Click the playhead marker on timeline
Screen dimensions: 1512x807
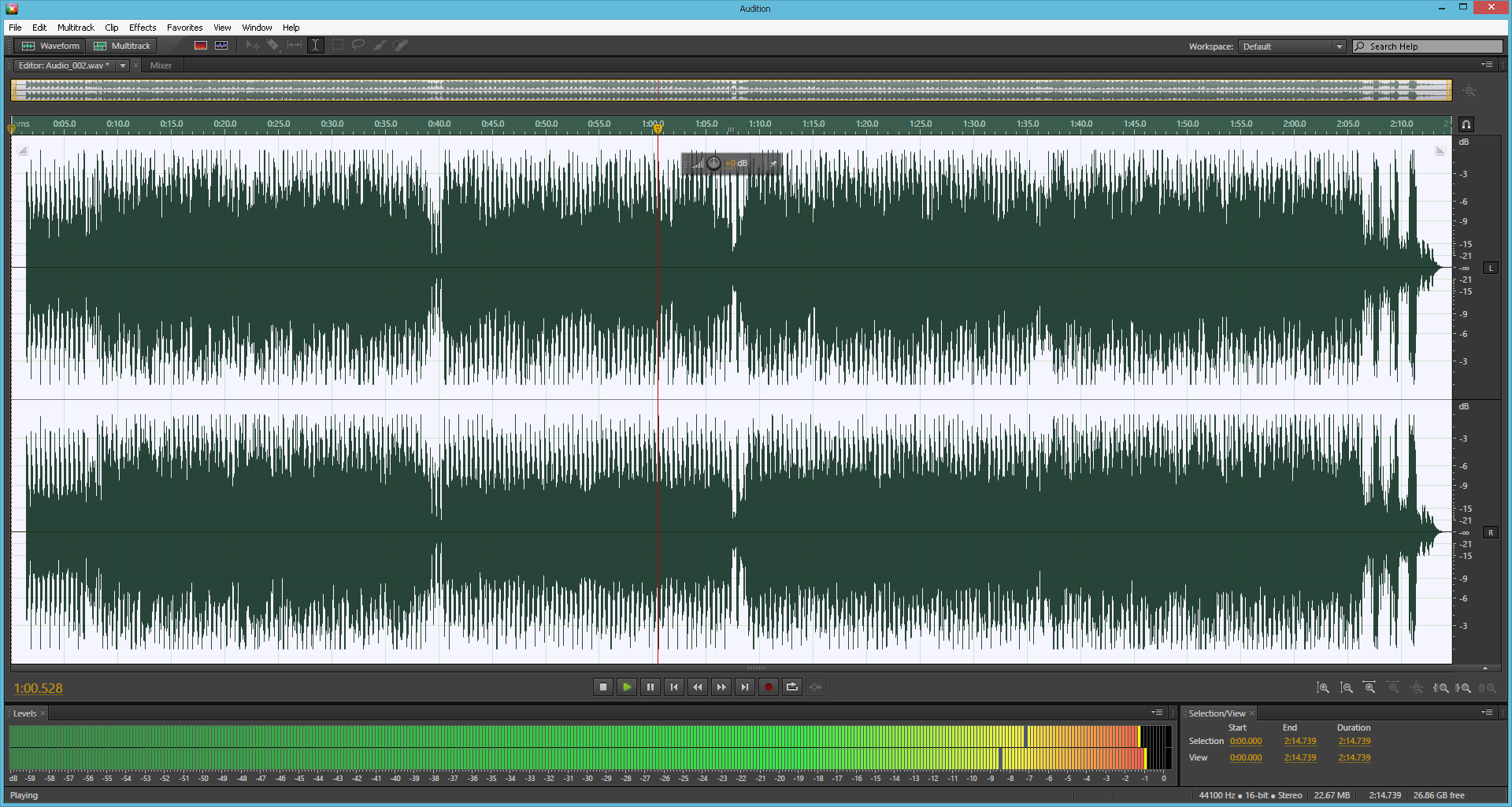658,129
